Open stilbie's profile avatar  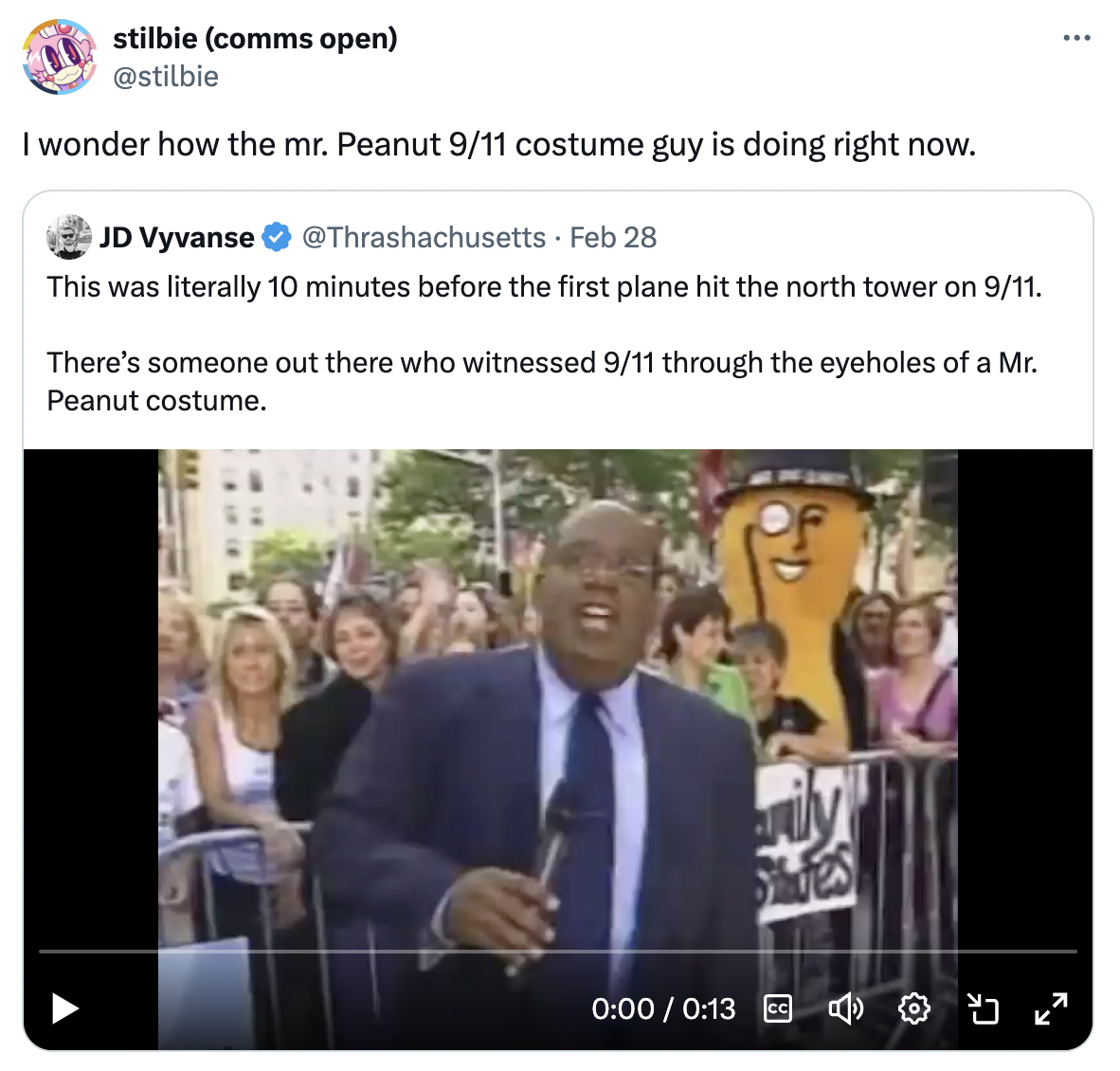60,57
